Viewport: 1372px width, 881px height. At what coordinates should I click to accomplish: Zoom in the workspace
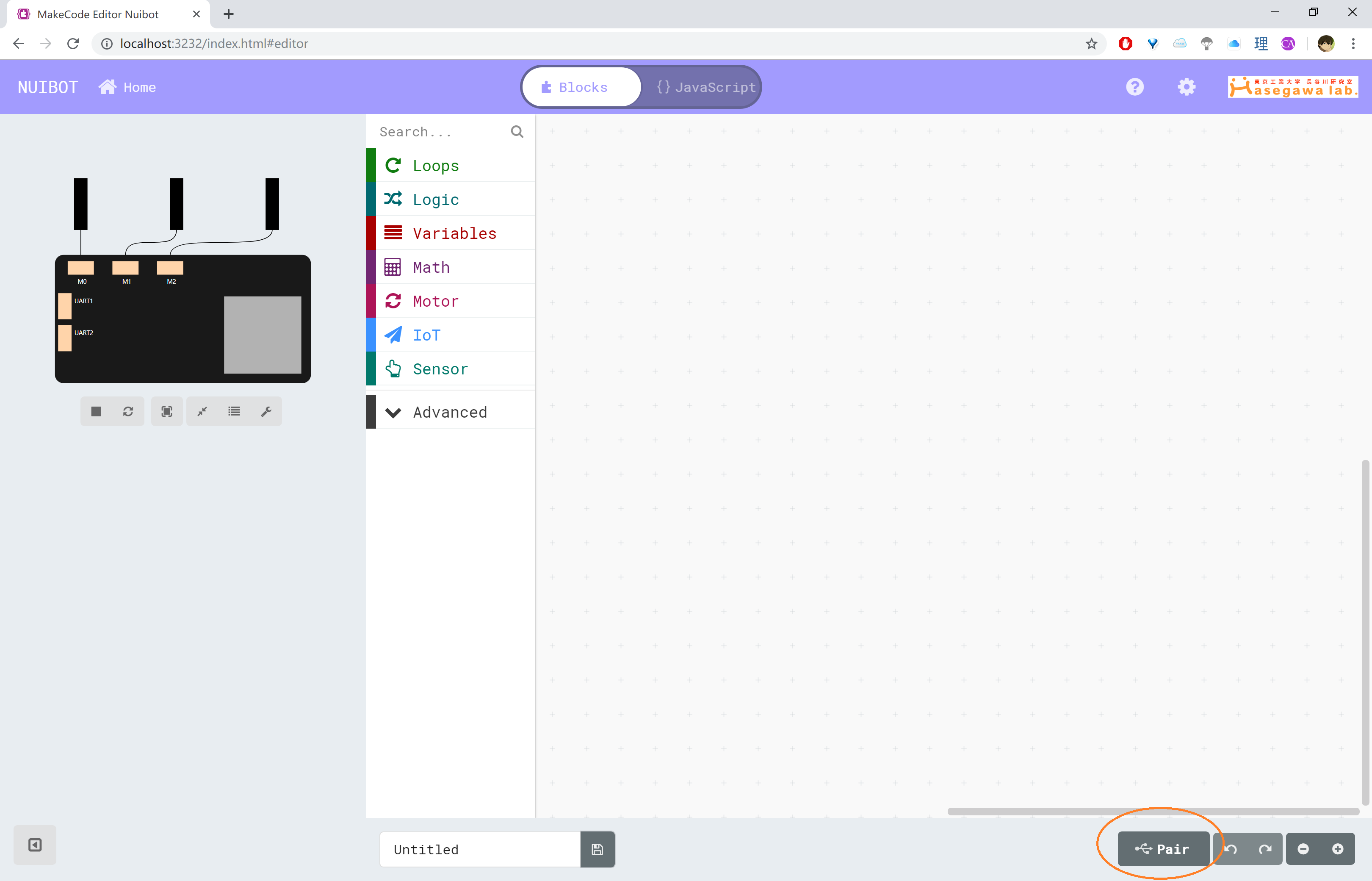tap(1337, 849)
